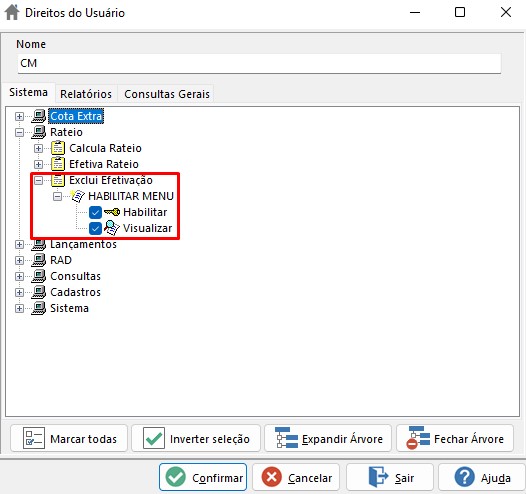This screenshot has height=494, width=526.
Task: Click the Fechar Árvore button
Action: [x=455, y=438]
